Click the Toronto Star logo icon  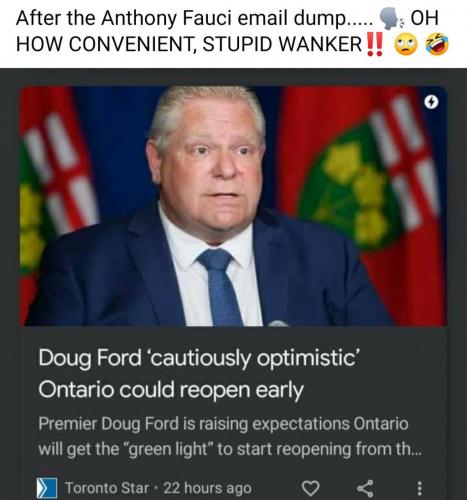tap(47, 488)
